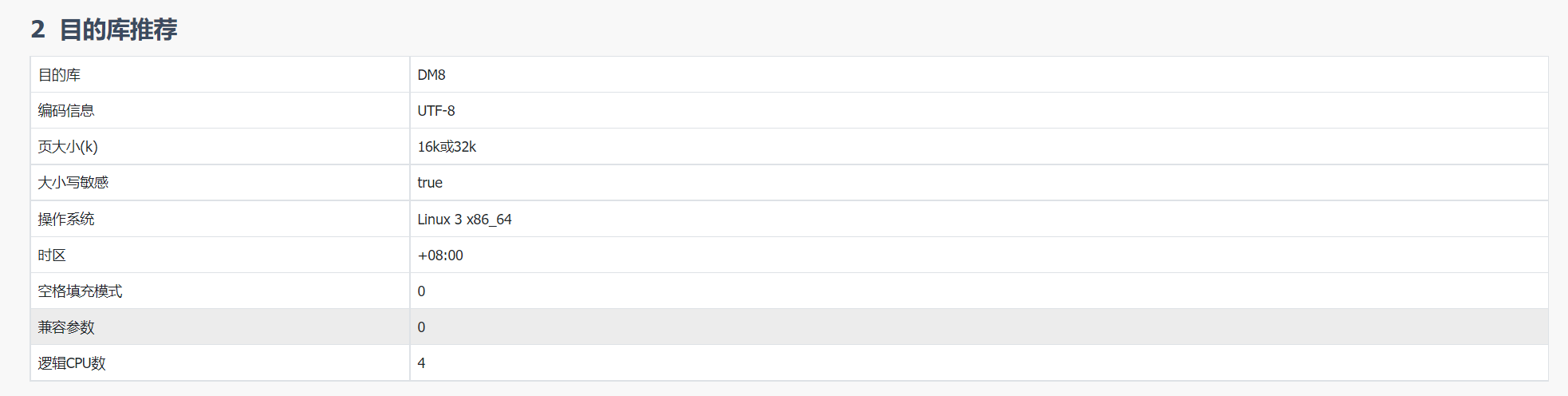Image resolution: width=1568 pixels, height=396 pixels.
Task: Select the 页大小(k) label cell
Action: [x=220, y=146]
